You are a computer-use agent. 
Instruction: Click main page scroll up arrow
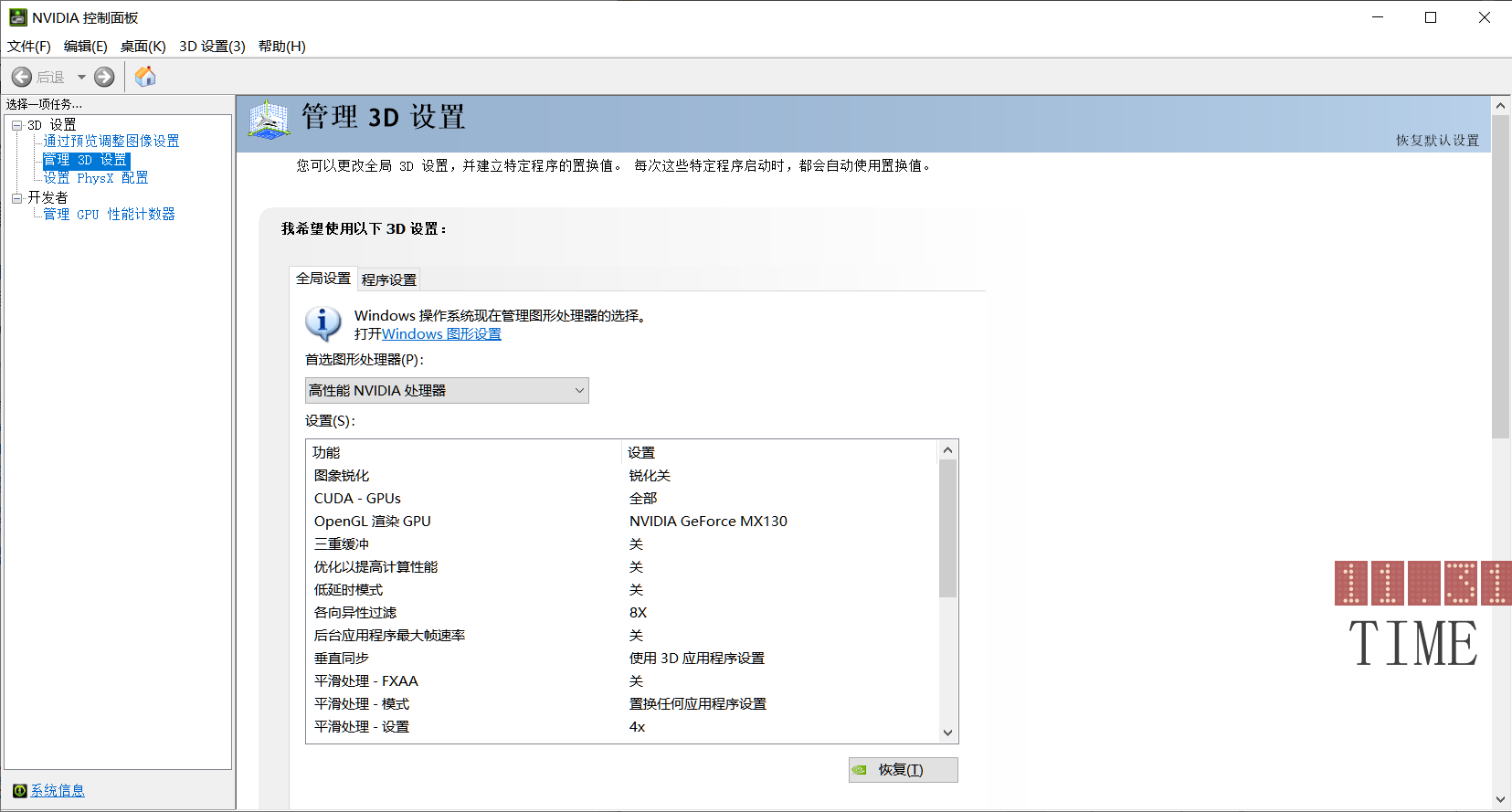1500,106
